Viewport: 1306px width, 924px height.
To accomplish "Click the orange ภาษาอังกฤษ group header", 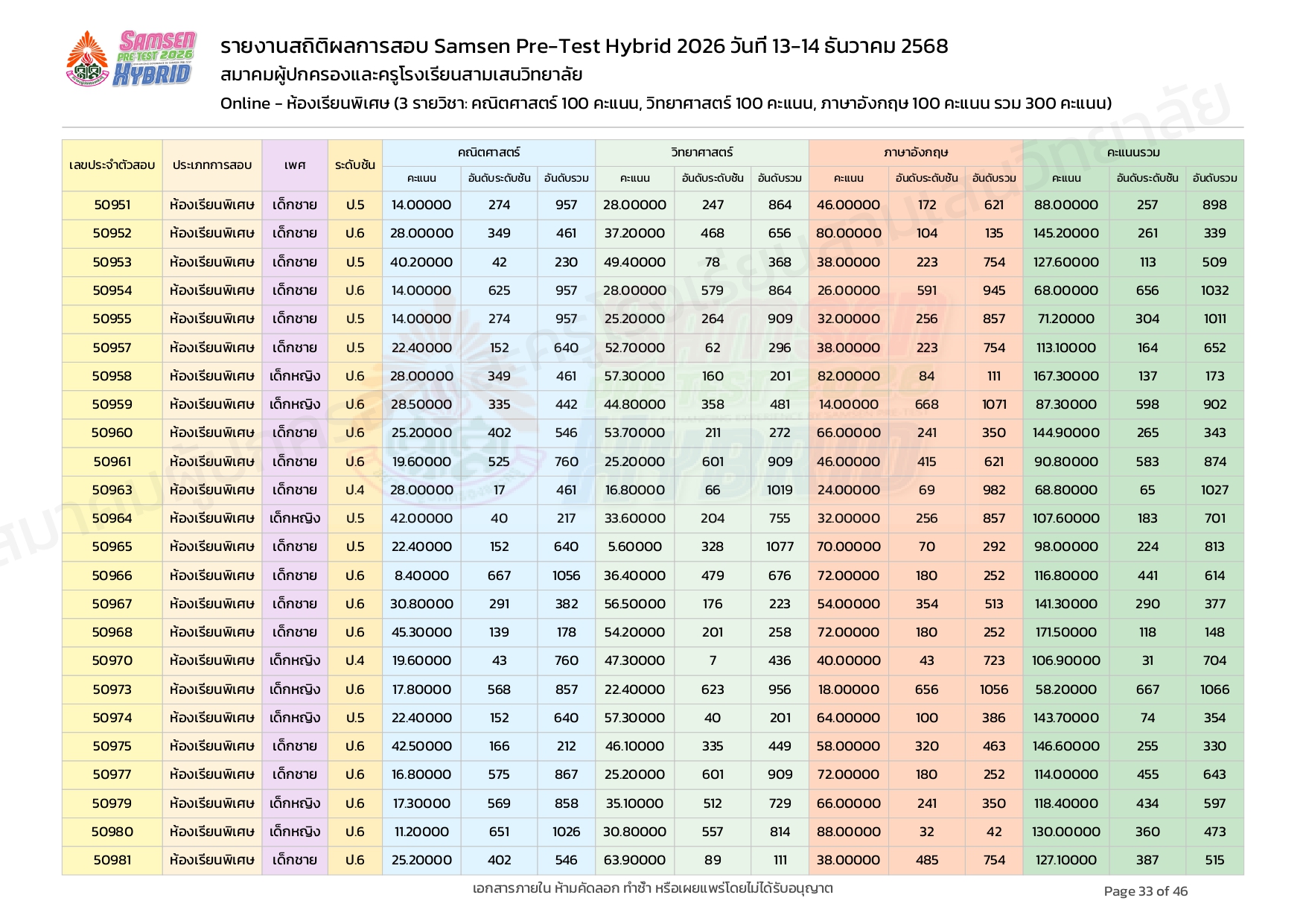I will point(915,152).
